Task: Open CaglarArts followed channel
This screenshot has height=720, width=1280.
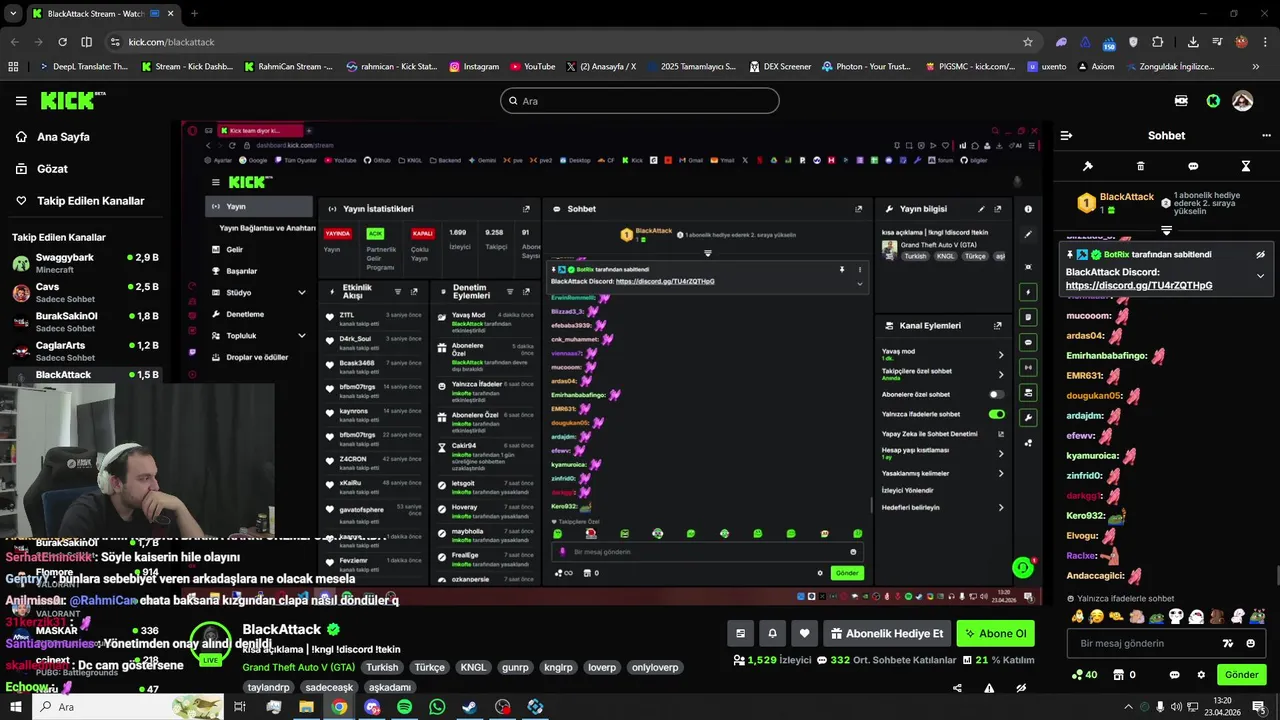Action: pos(85,350)
